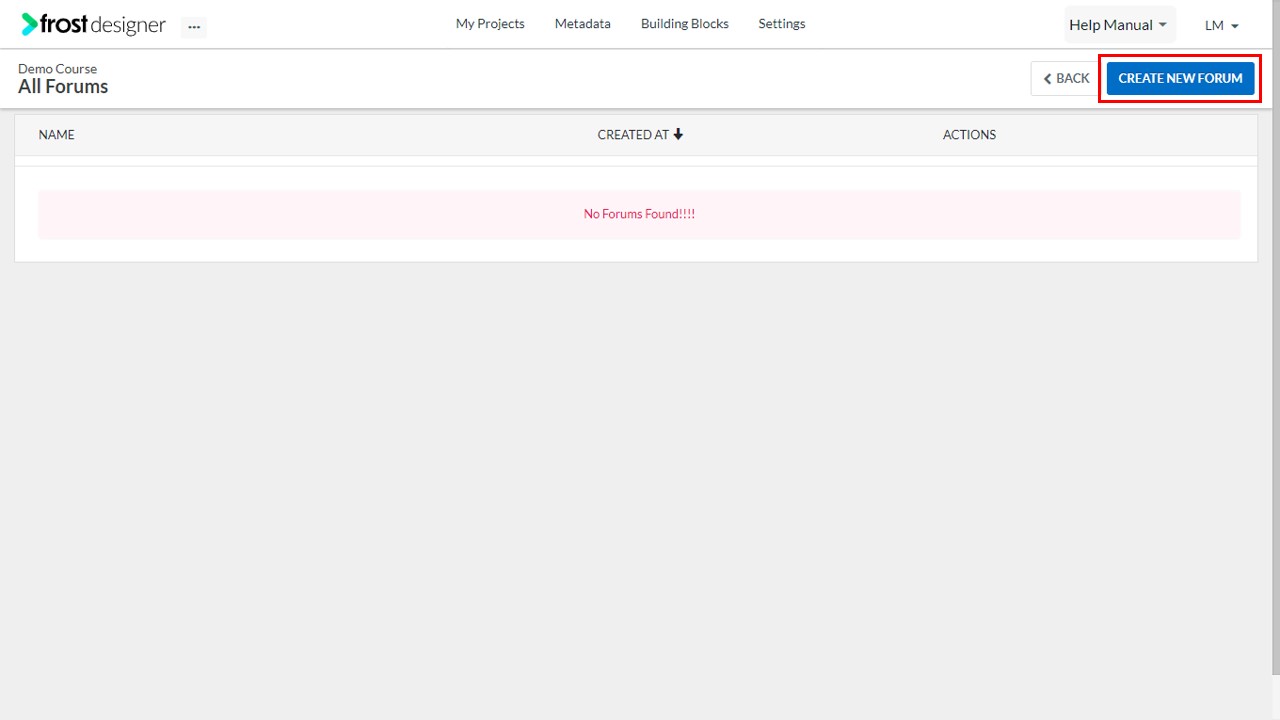This screenshot has height=720, width=1280.
Task: Click the Back button
Action: 1066,78
